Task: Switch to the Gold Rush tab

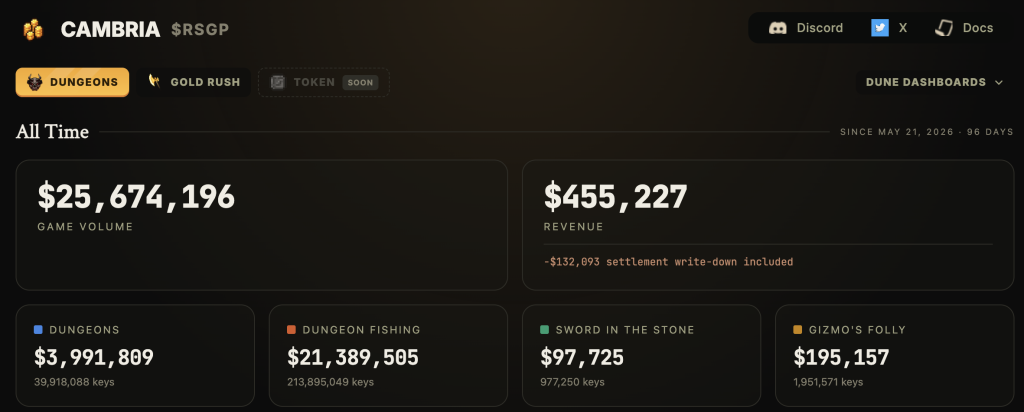Action: pyautogui.click(x=195, y=82)
